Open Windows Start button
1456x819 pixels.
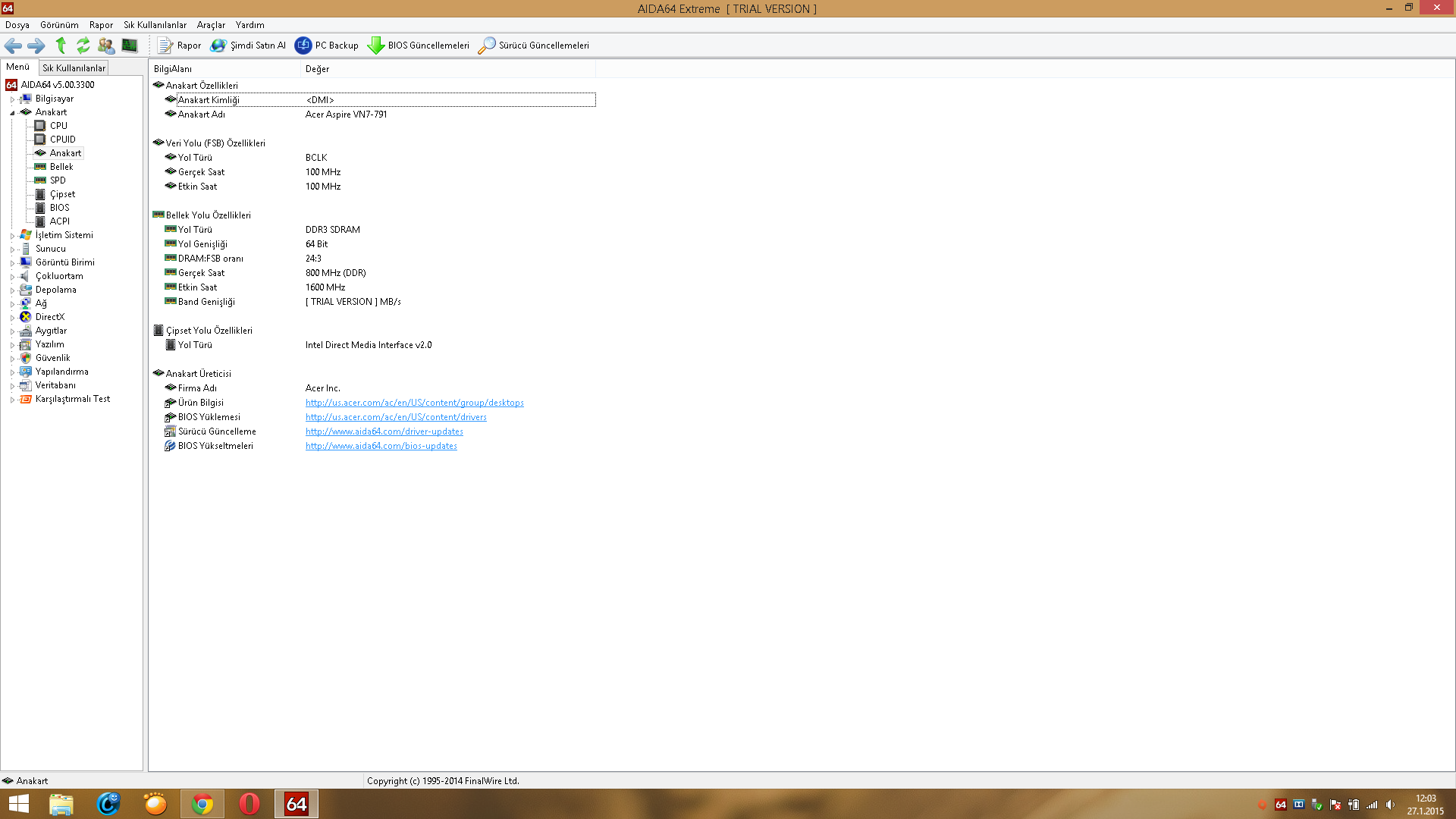pyautogui.click(x=18, y=804)
